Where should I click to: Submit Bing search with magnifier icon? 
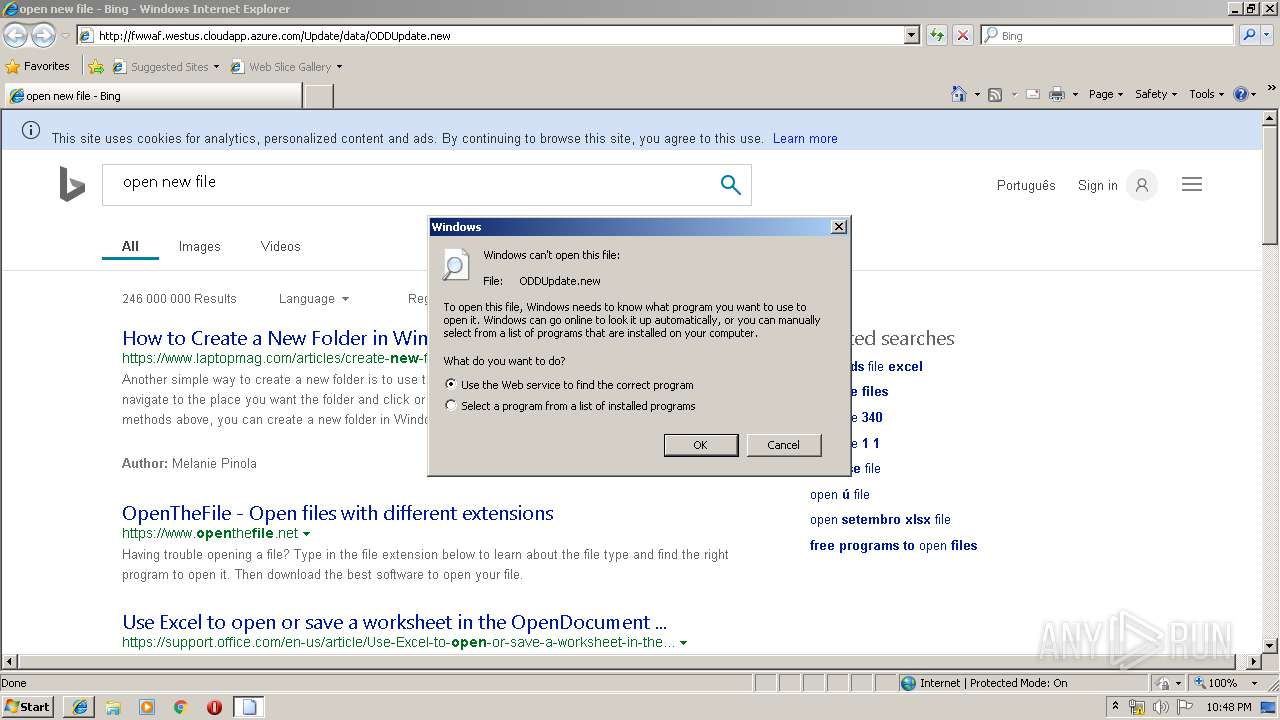(730, 184)
